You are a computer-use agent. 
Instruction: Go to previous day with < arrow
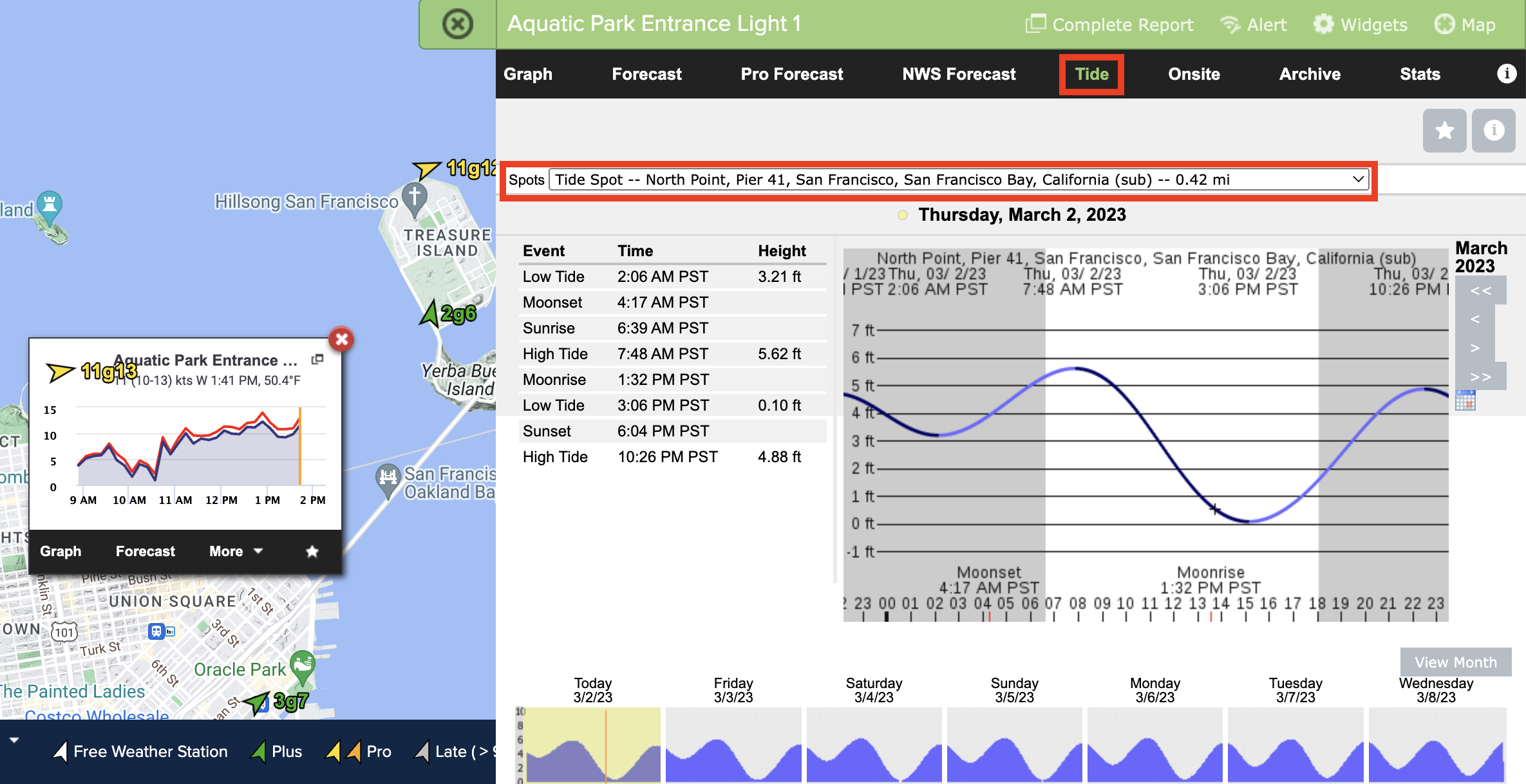[1475, 319]
